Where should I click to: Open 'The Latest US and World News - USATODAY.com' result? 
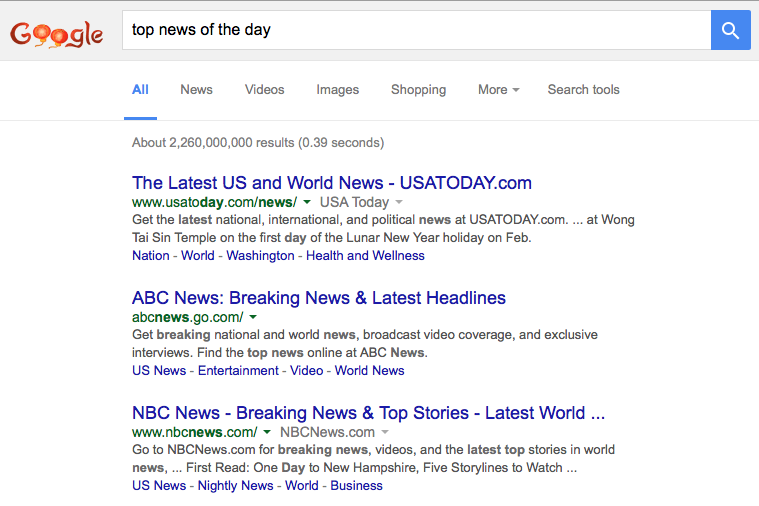click(x=332, y=183)
